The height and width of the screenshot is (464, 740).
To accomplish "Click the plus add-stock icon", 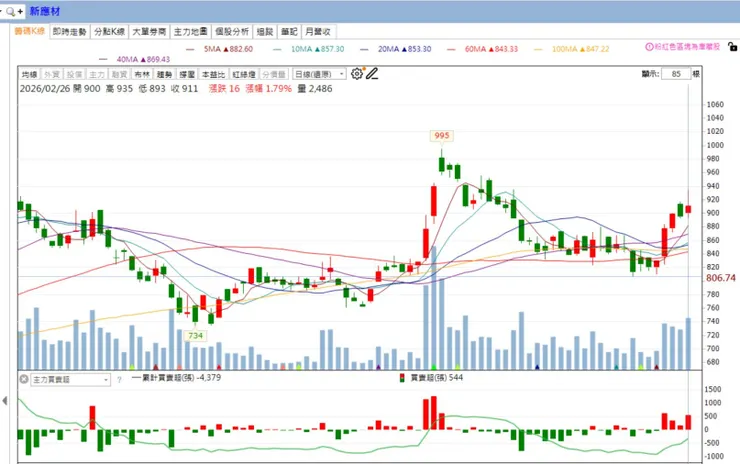I will [x=20, y=11].
